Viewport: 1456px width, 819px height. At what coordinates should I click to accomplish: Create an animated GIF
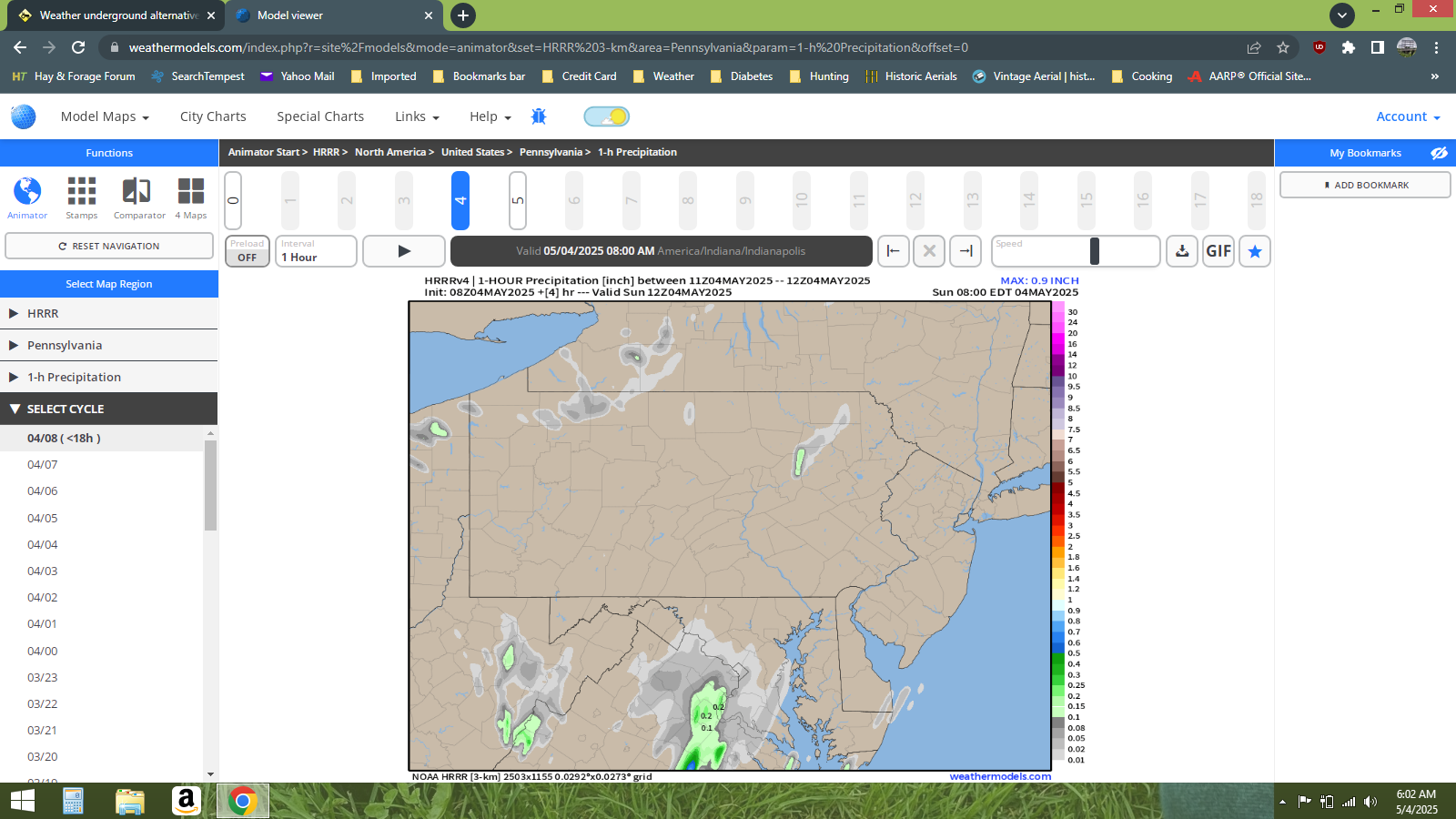[x=1218, y=251]
